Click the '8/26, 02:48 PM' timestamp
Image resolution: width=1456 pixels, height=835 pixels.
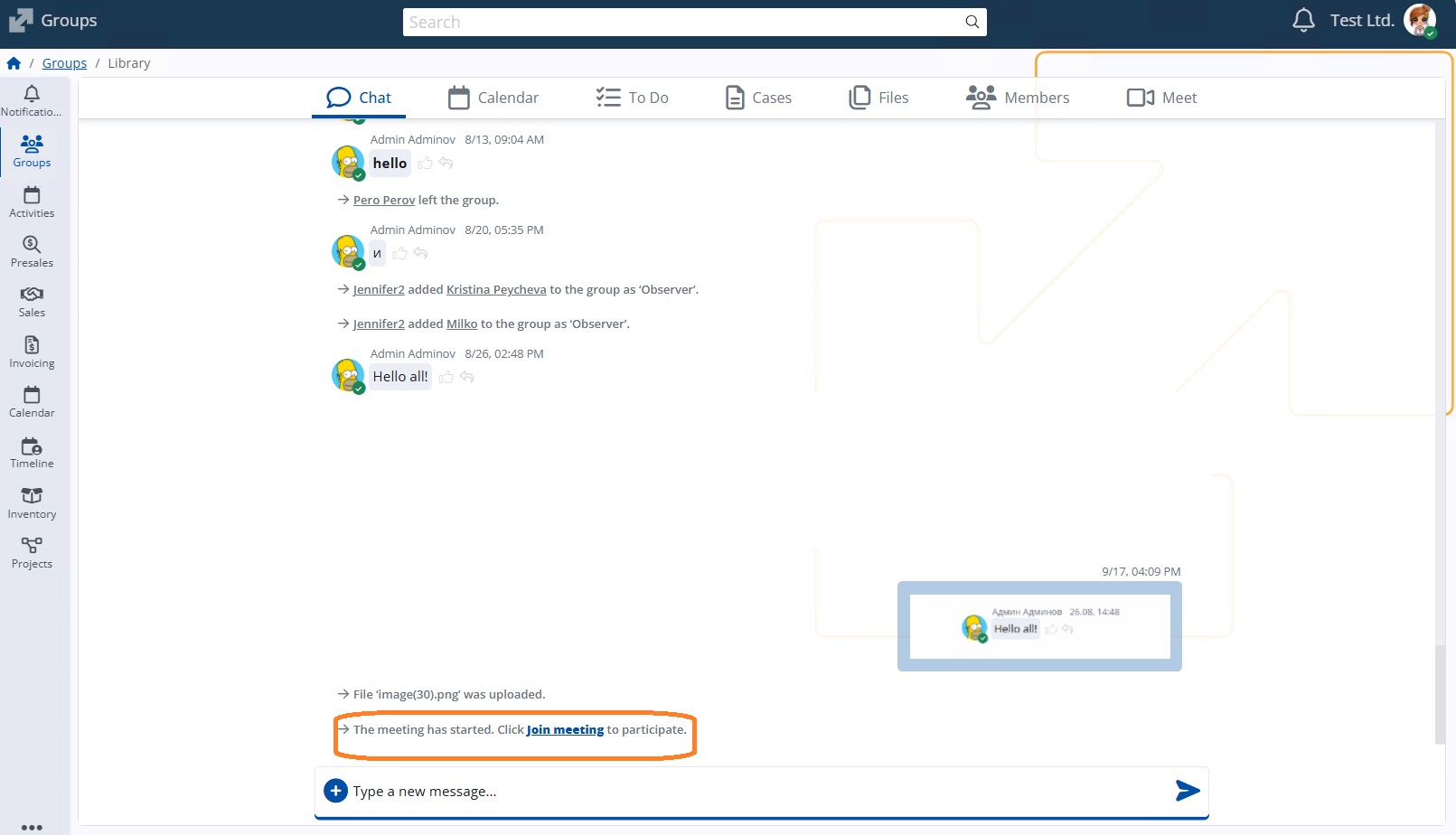(x=504, y=354)
